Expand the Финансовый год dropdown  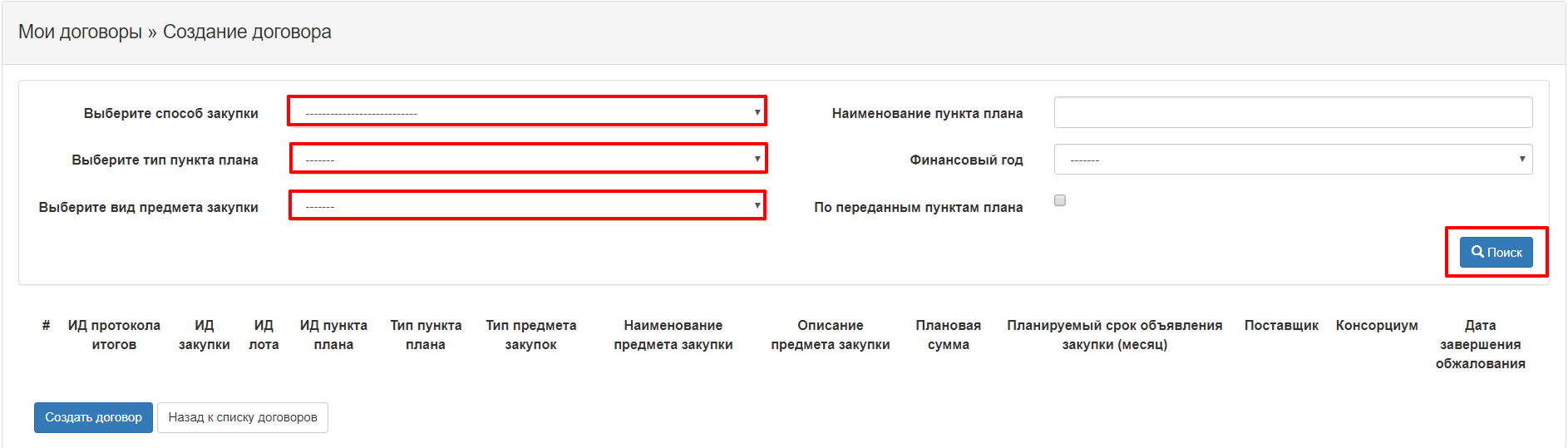click(x=1293, y=160)
